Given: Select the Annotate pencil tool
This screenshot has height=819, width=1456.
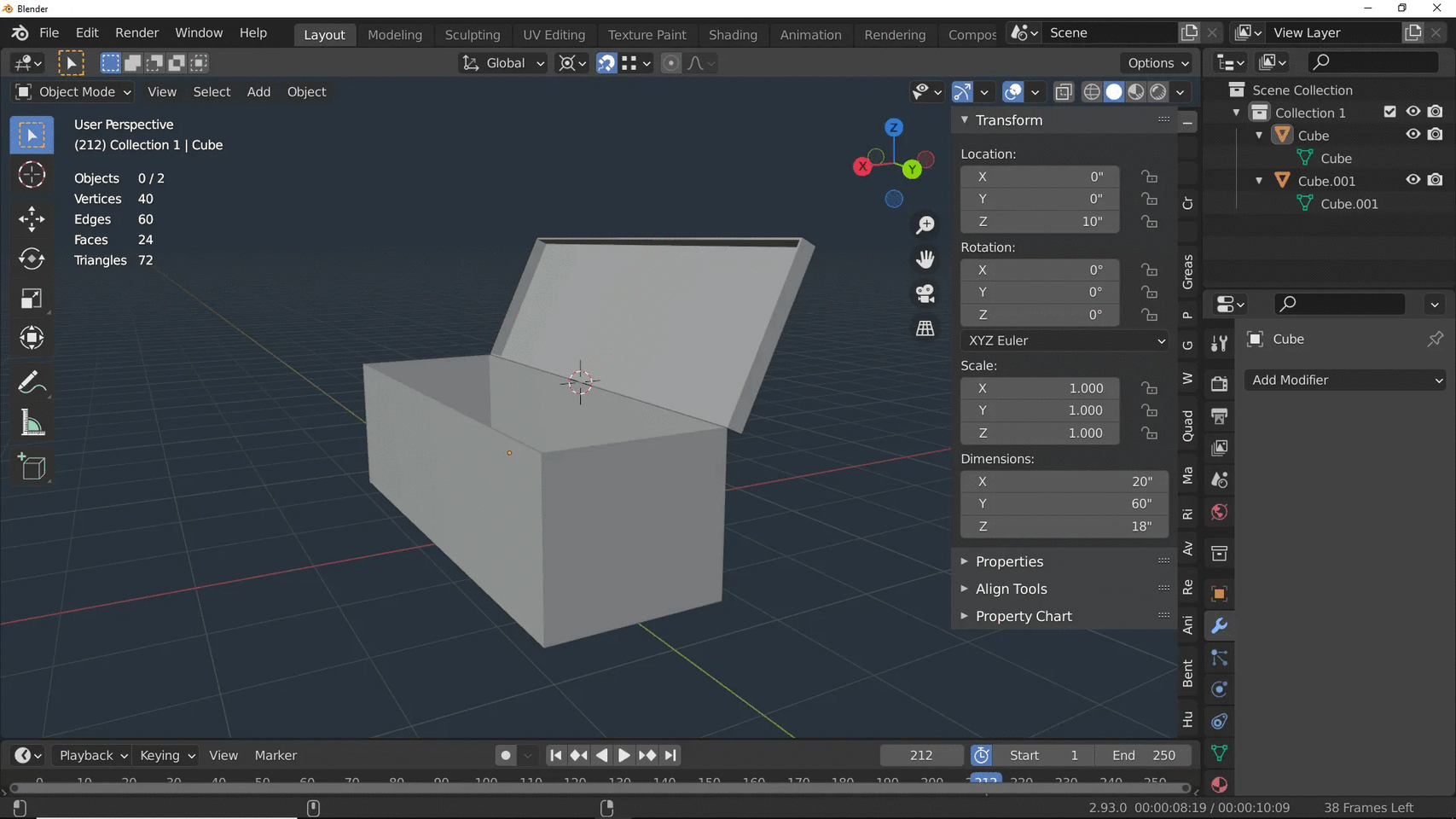Looking at the screenshot, I should [x=32, y=382].
